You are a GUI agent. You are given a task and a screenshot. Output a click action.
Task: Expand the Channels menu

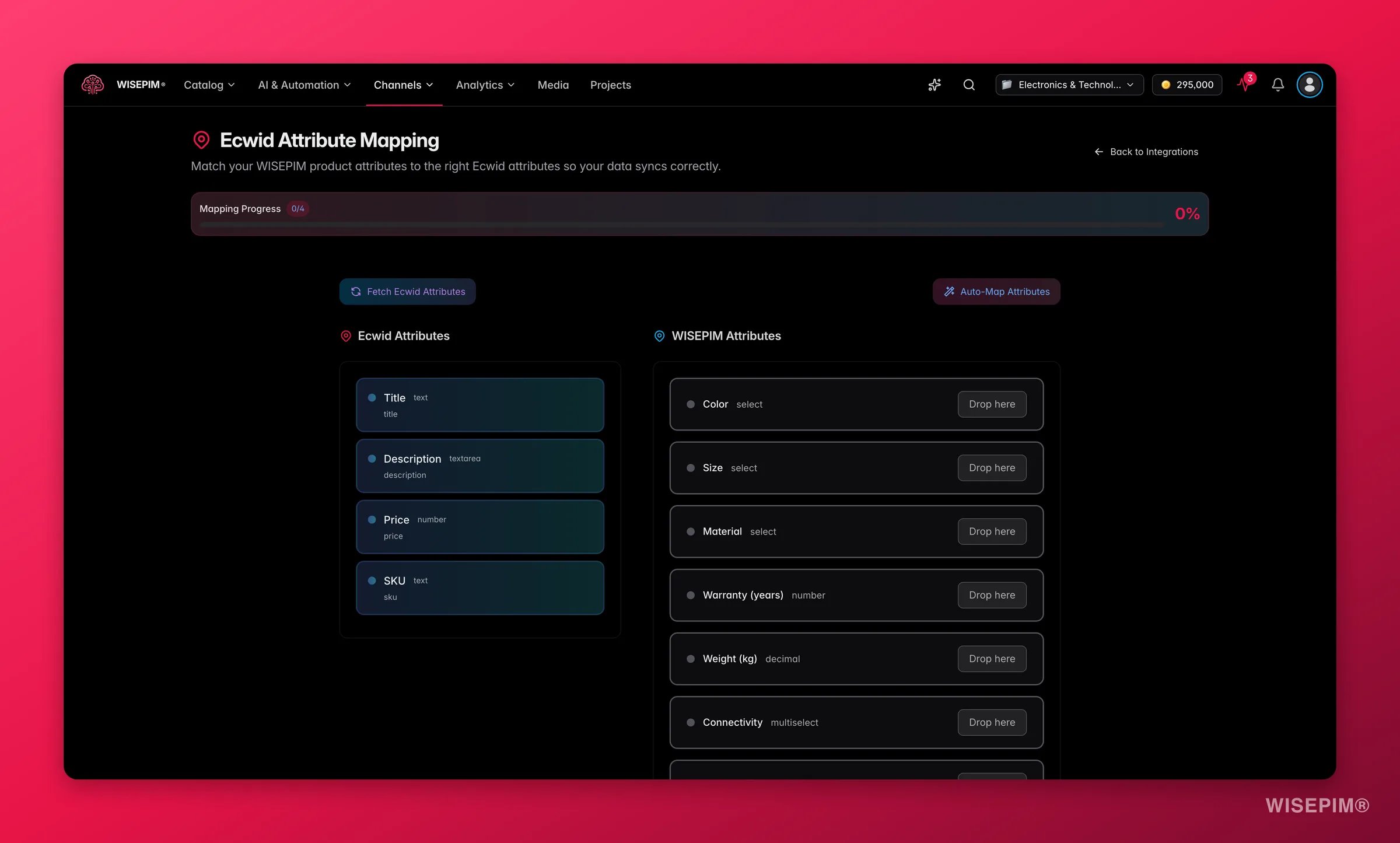tap(404, 85)
